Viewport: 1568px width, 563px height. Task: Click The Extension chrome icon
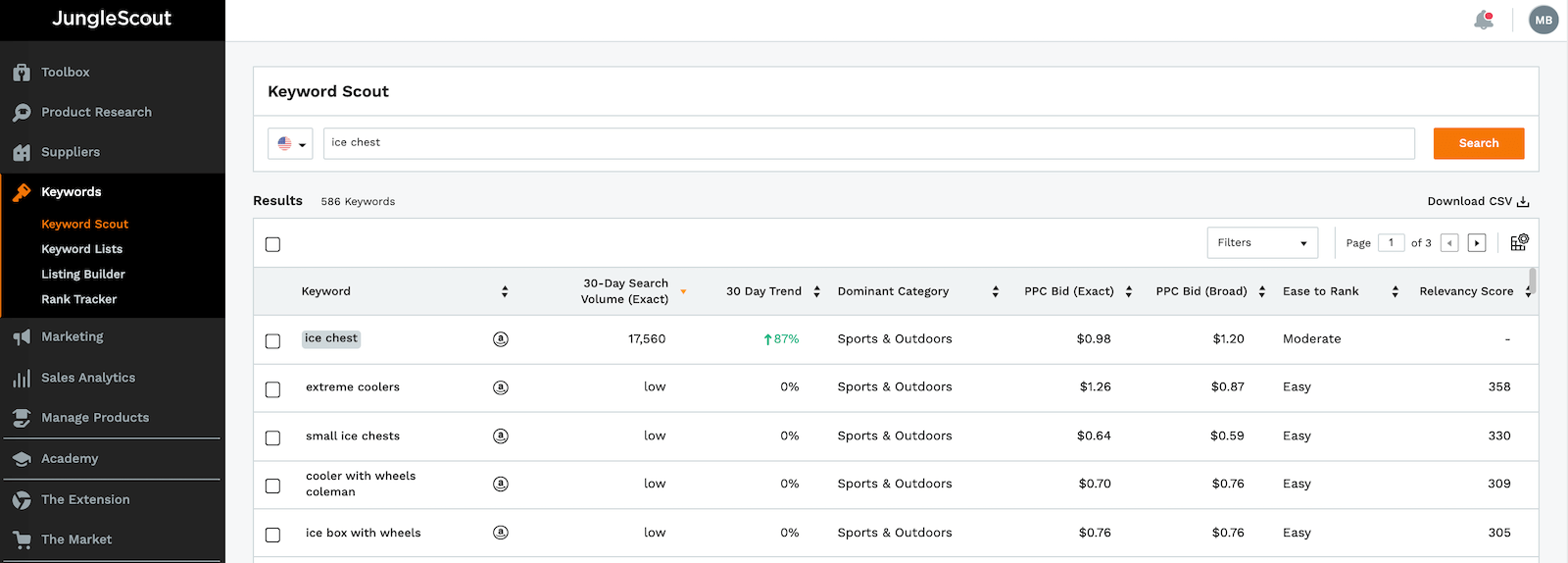pyautogui.click(x=22, y=500)
